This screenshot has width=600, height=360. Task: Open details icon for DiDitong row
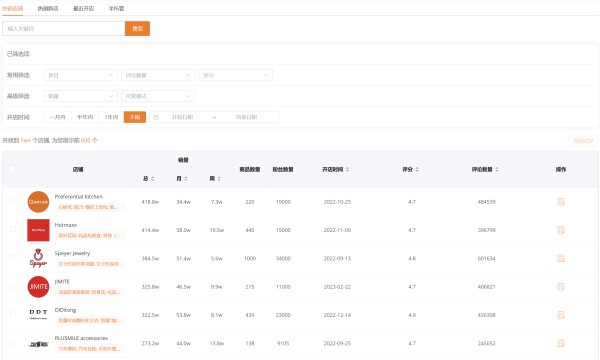pos(561,315)
